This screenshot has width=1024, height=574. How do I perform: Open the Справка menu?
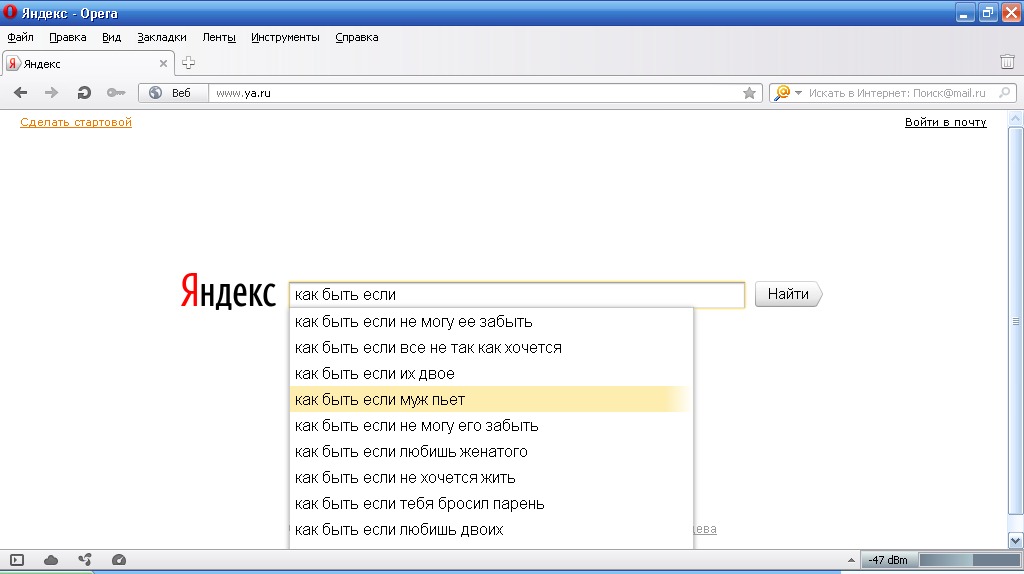pos(357,37)
